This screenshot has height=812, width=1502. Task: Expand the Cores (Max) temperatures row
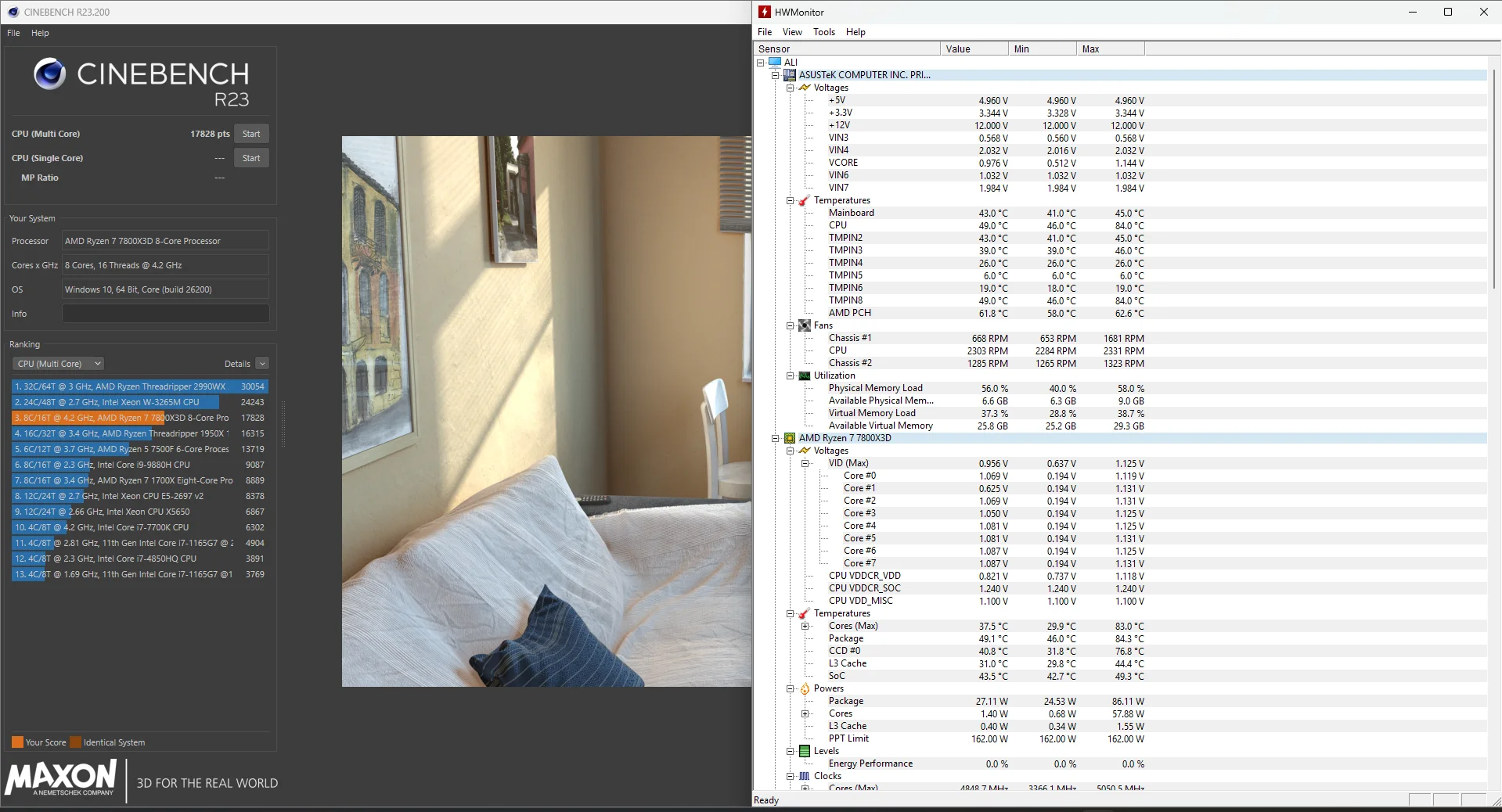tap(805, 626)
